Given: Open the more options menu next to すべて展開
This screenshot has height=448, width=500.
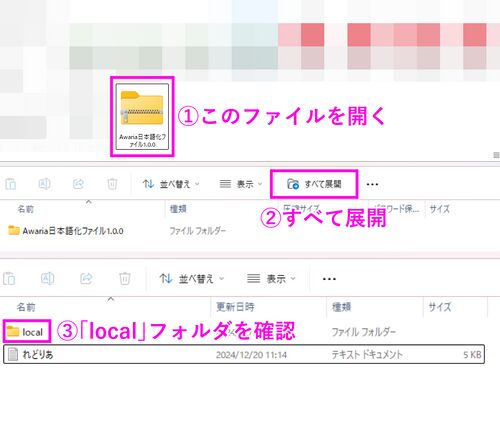Looking at the screenshot, I should 372,184.
